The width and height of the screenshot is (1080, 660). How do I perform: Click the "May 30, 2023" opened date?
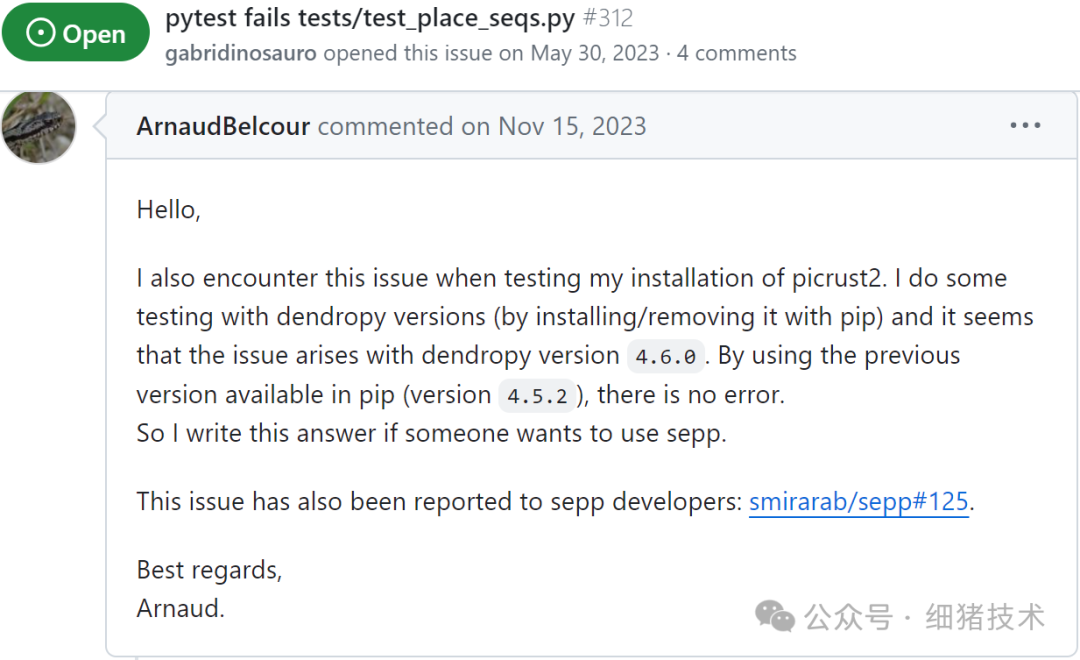click(595, 53)
